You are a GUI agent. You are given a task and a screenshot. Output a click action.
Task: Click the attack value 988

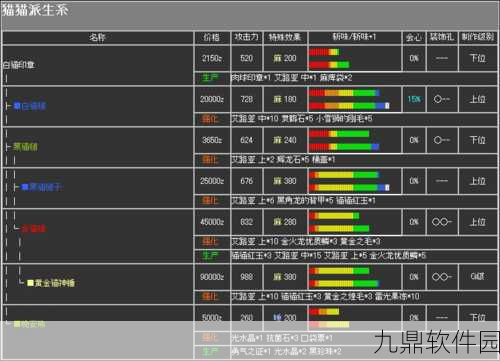click(x=247, y=277)
